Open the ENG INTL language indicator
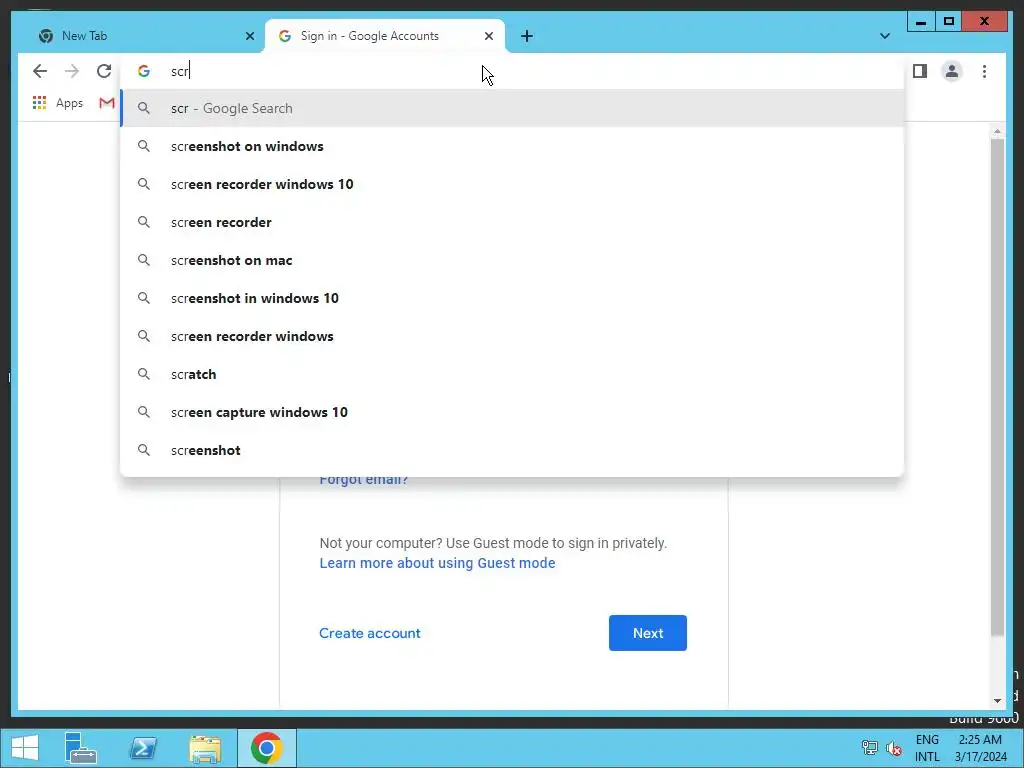The image size is (1024, 768). 927,748
